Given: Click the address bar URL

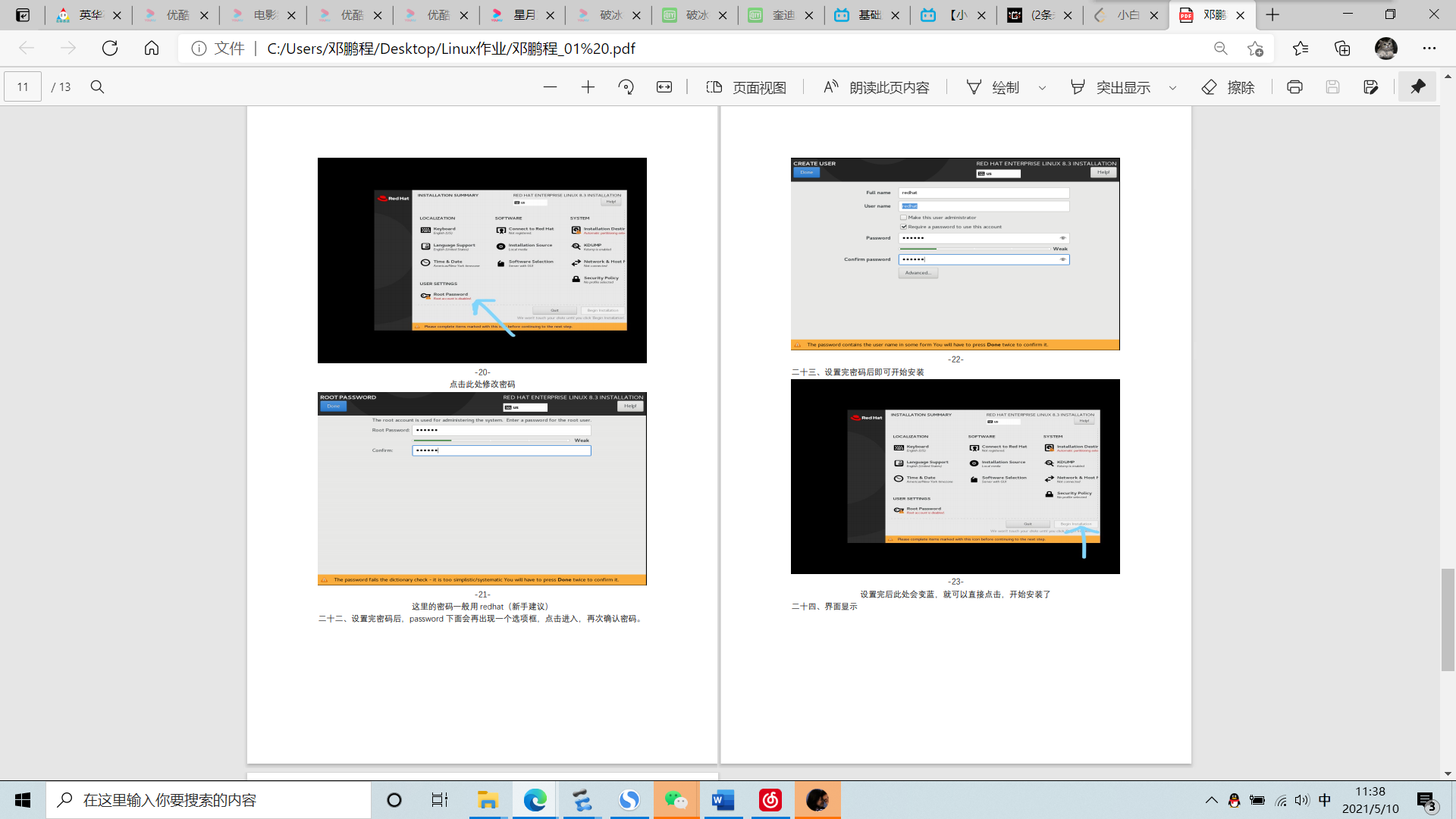Looking at the screenshot, I should pos(451,49).
